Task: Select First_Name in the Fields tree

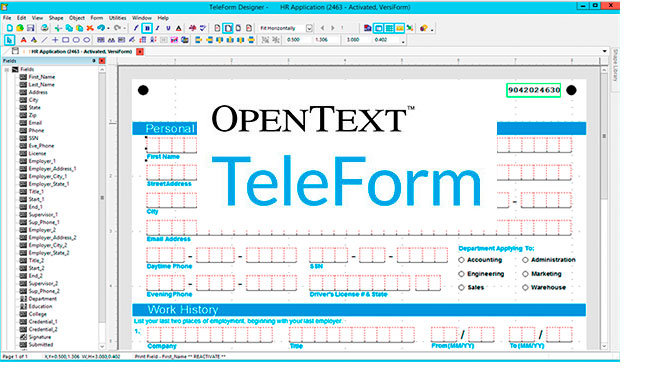Action: point(41,77)
